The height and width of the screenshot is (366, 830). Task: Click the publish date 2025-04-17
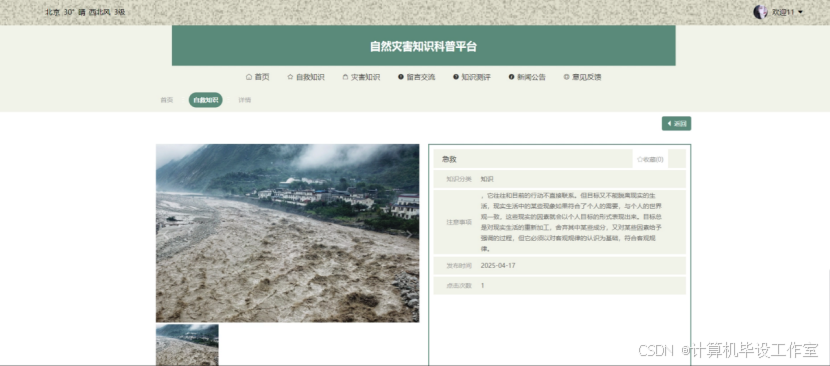(x=498, y=265)
